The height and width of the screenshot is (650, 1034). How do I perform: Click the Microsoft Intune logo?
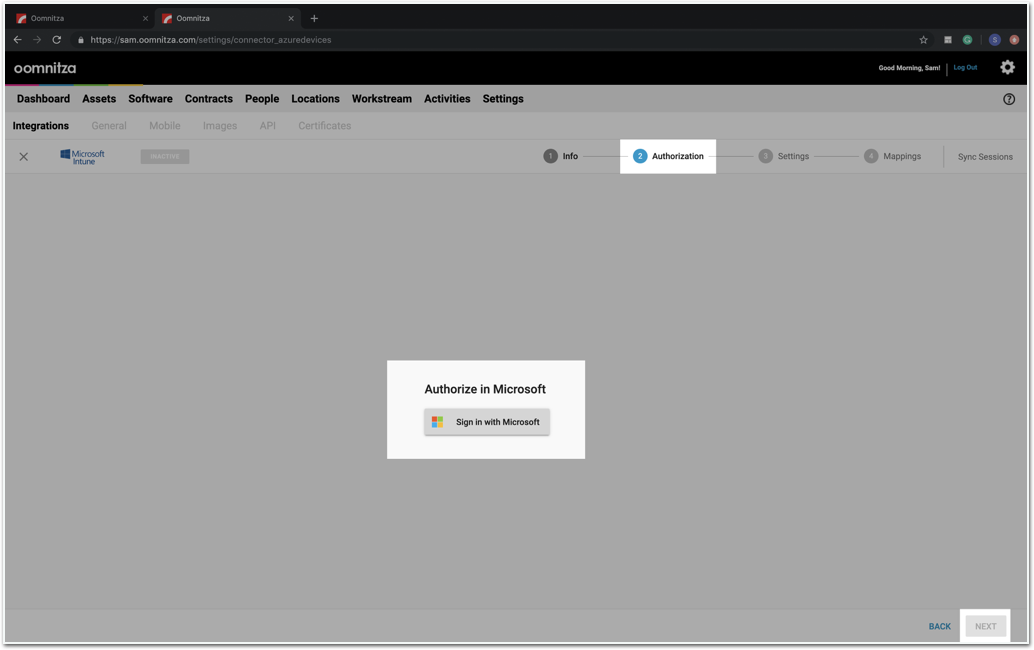[x=82, y=156]
